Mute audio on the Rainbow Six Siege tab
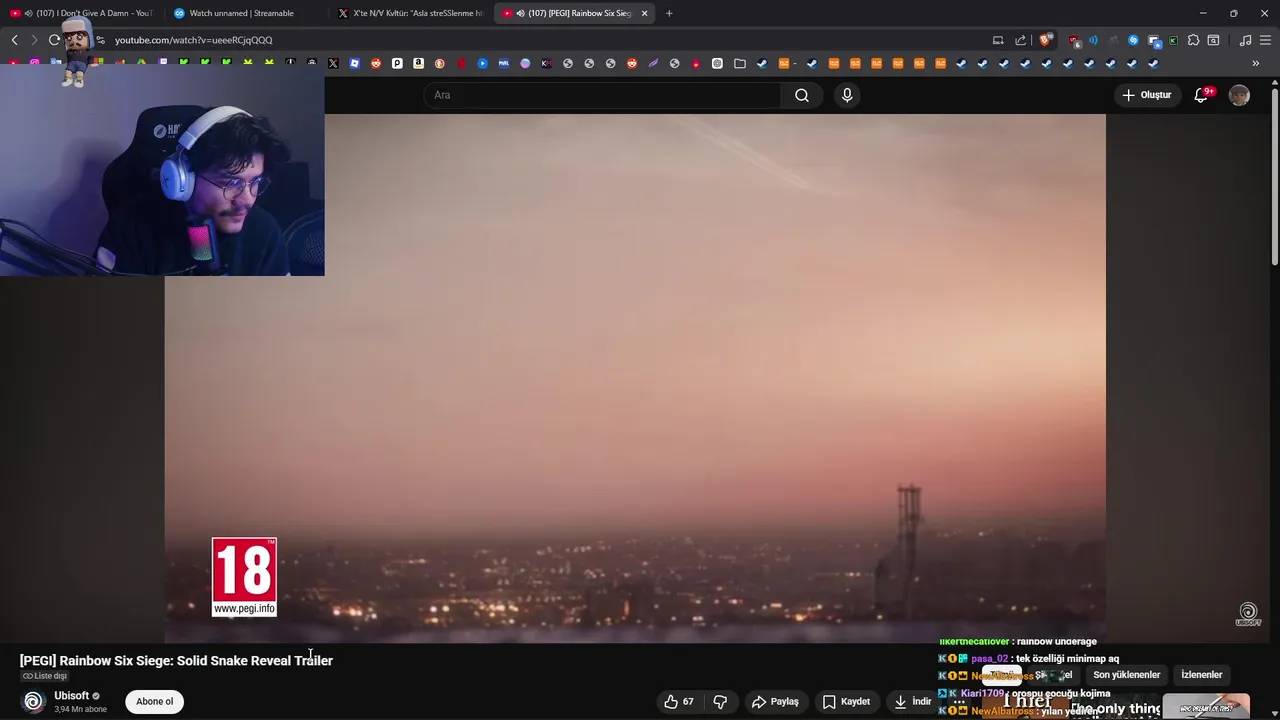The image size is (1280, 720). point(520,13)
